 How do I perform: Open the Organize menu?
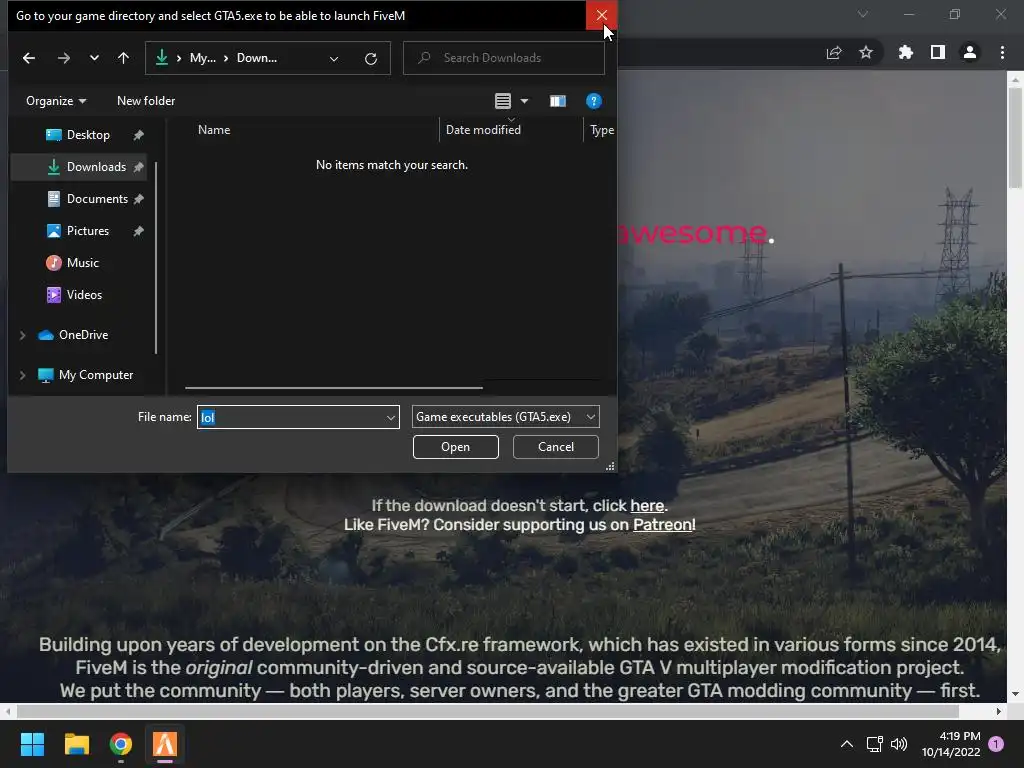coord(56,101)
